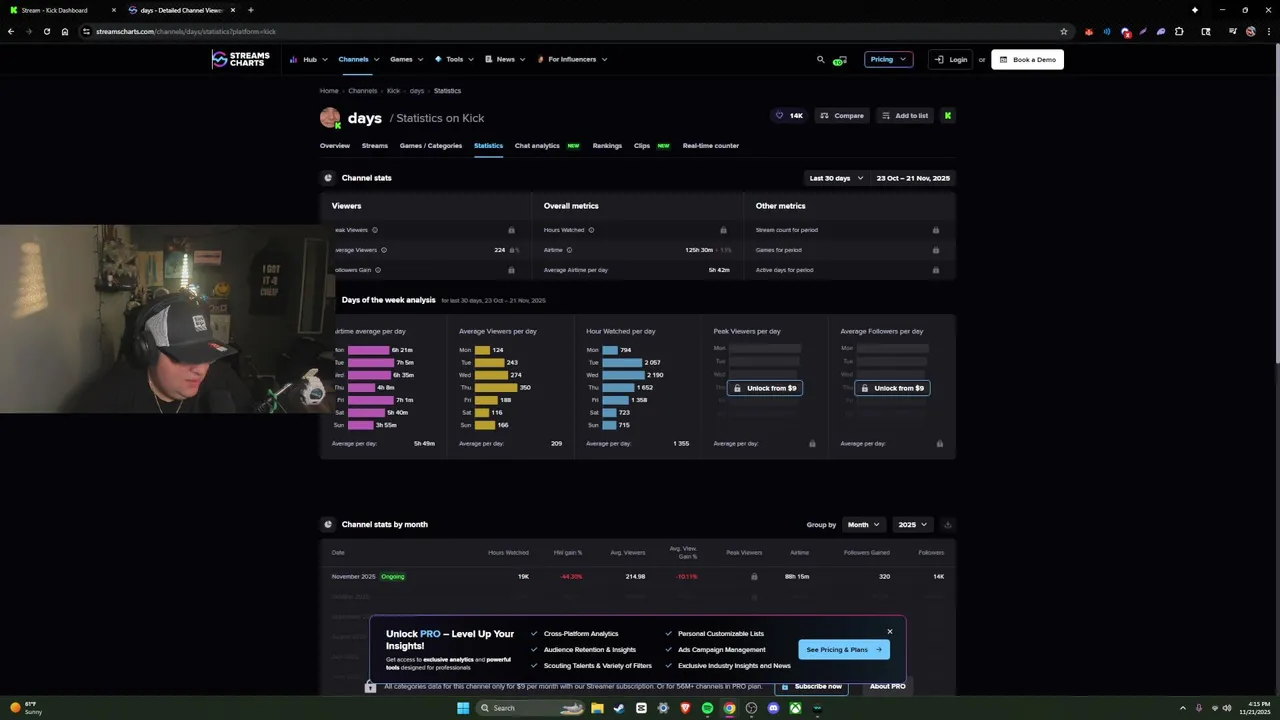The image size is (1280, 720).
Task: Open Discord from the taskbar
Action: (x=773, y=708)
